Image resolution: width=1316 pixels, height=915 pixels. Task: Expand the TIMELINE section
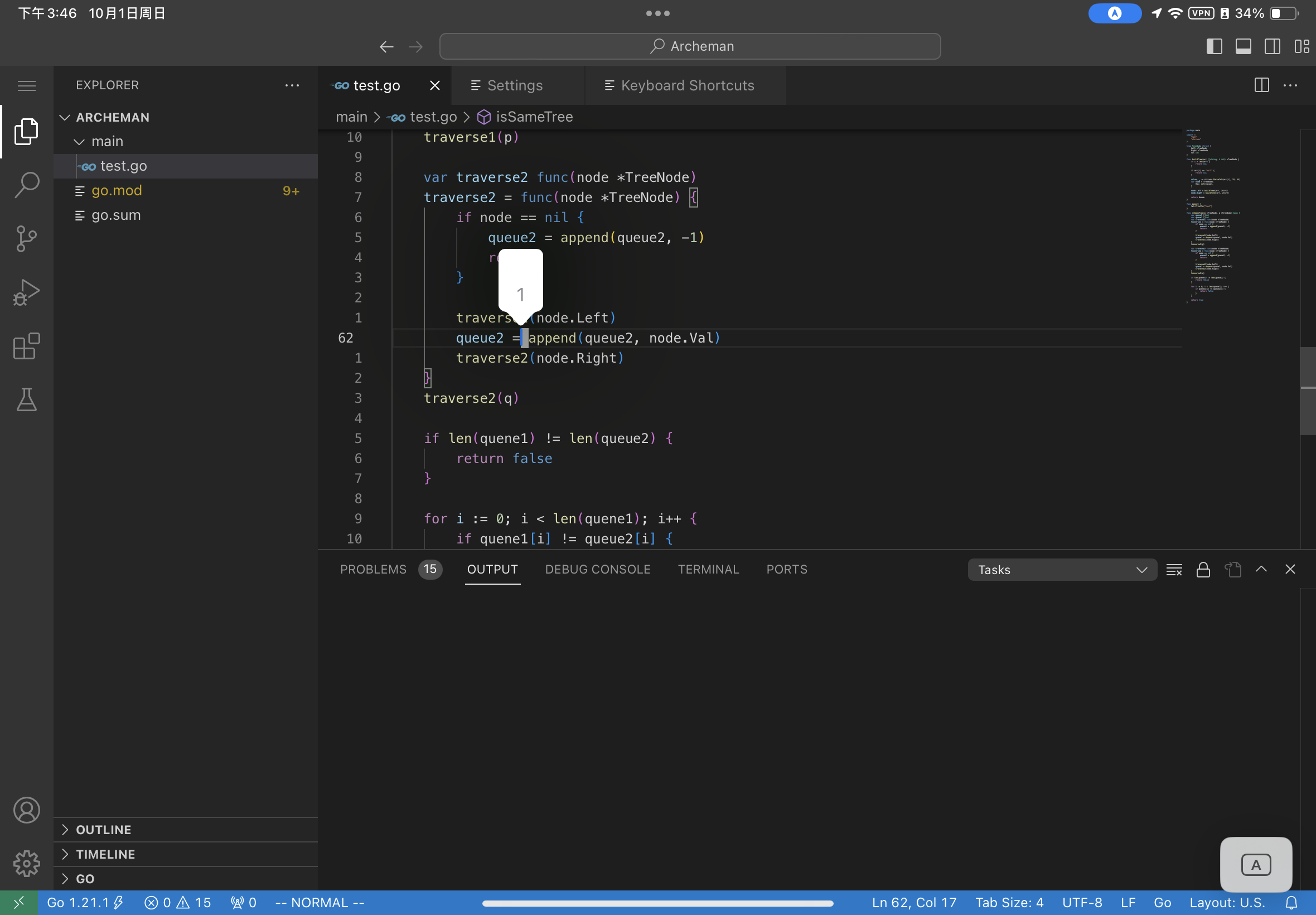point(185,854)
